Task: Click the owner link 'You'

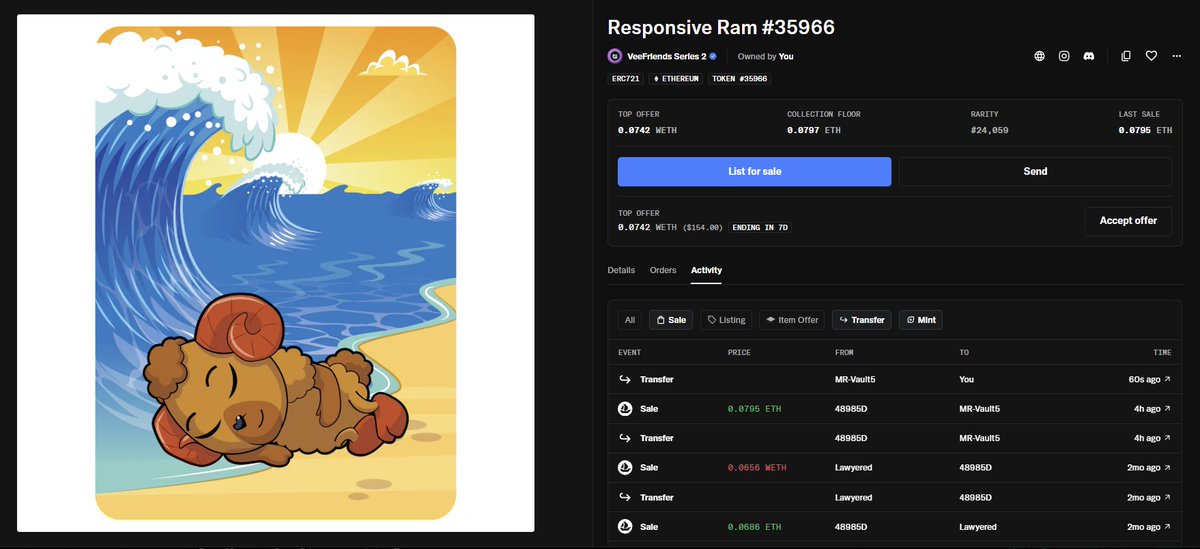Action: (x=786, y=57)
